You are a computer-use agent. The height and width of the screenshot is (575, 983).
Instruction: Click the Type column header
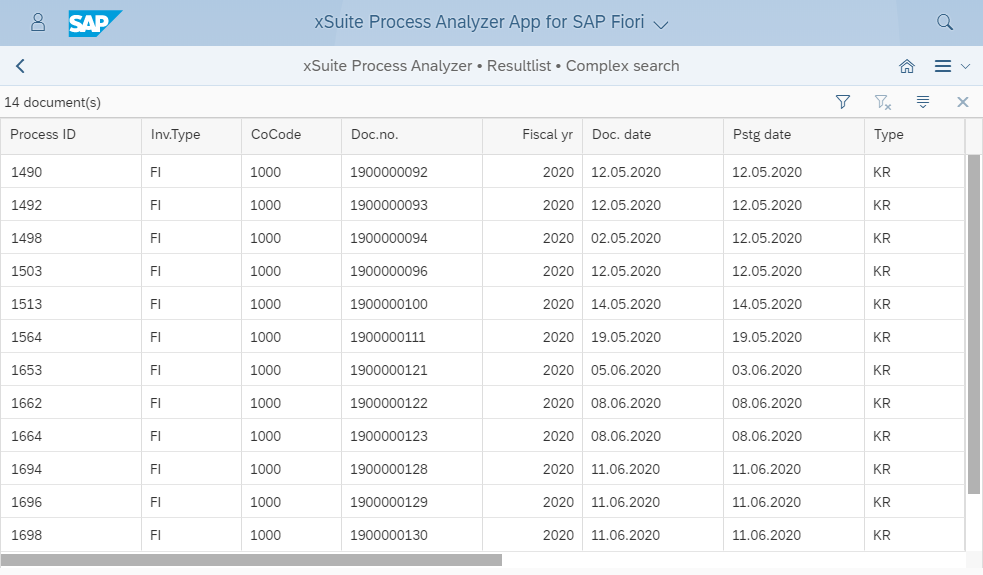tap(914, 135)
